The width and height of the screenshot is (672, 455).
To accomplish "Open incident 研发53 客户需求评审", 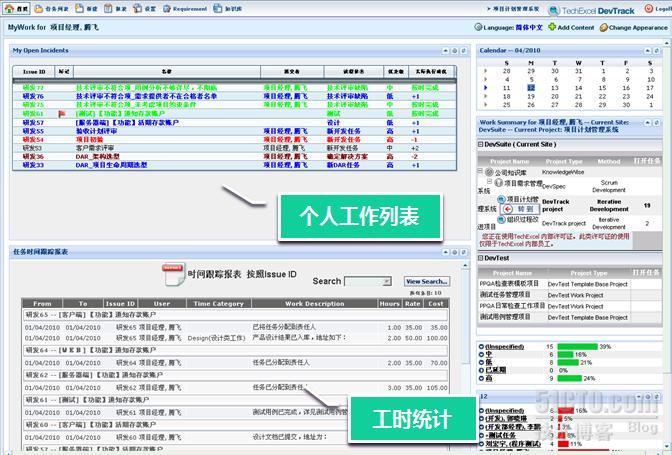I will [235, 148].
